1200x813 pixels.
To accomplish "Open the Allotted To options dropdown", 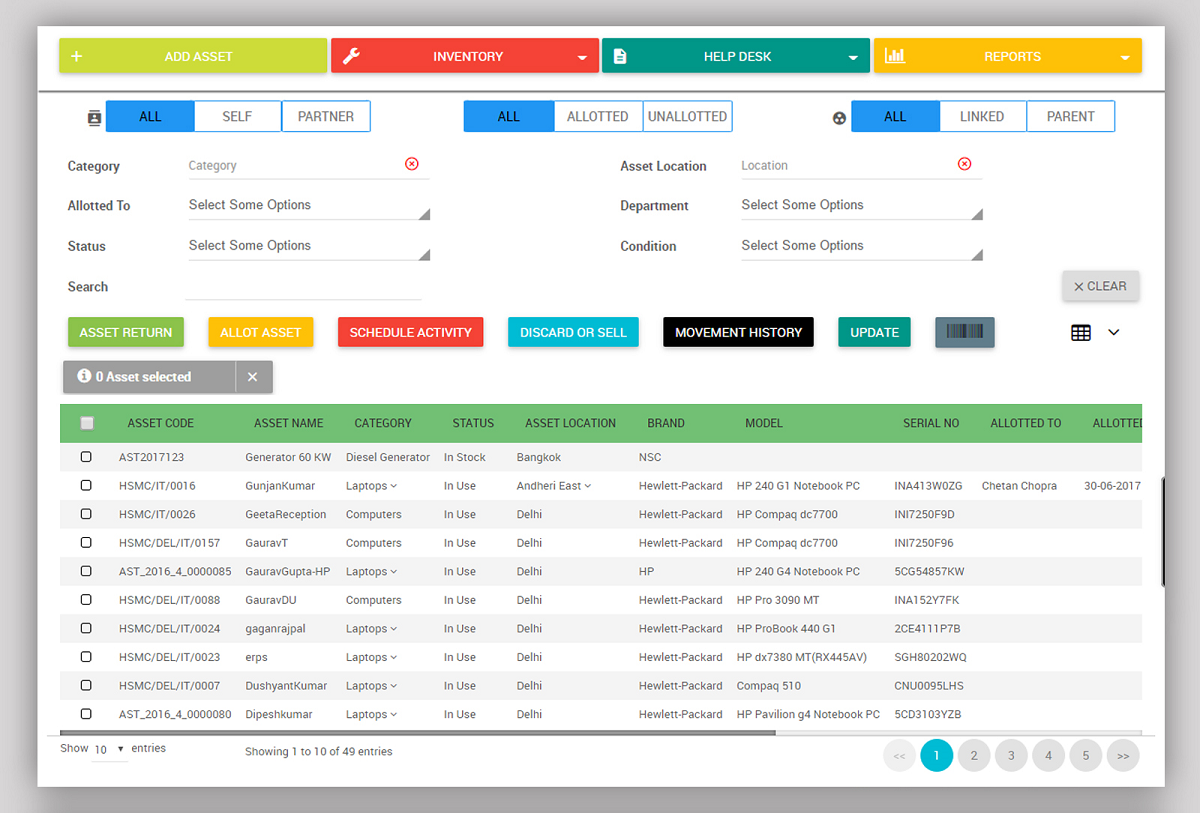I will (308, 206).
